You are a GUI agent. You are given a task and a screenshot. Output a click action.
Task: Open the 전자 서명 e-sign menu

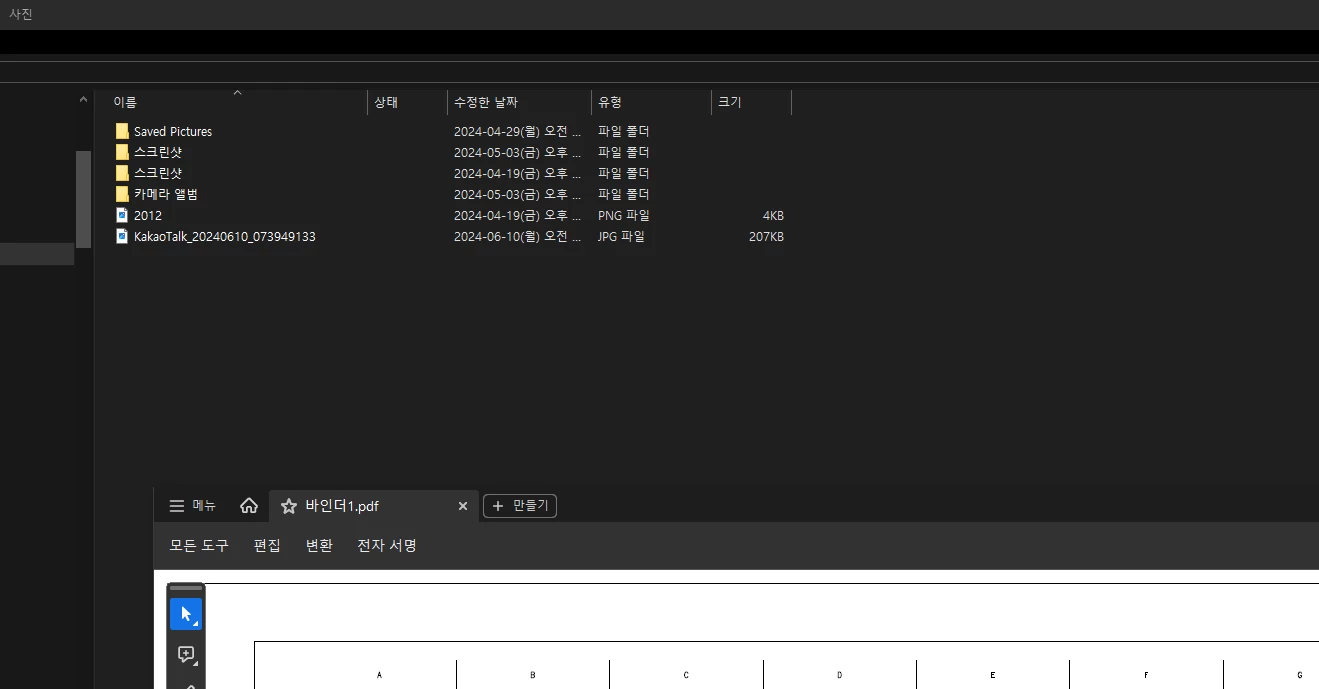tap(387, 545)
